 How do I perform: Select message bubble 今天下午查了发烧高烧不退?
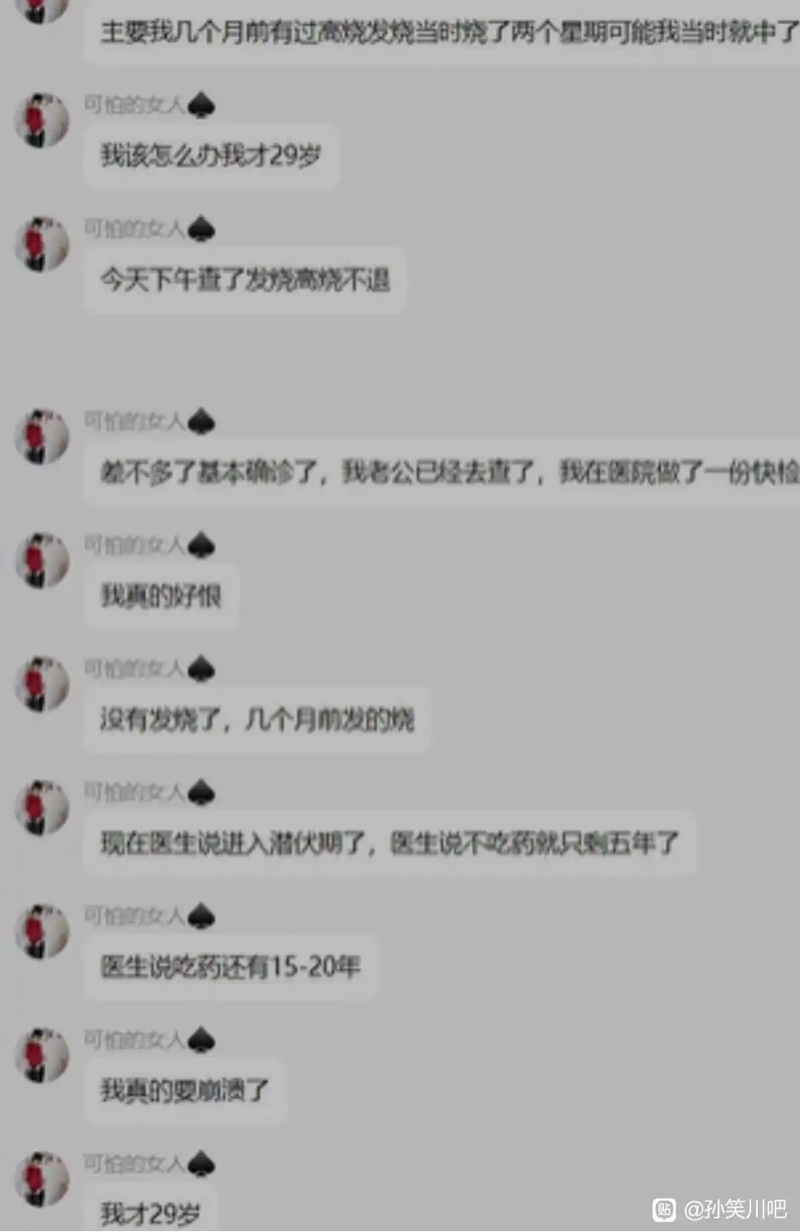(245, 280)
